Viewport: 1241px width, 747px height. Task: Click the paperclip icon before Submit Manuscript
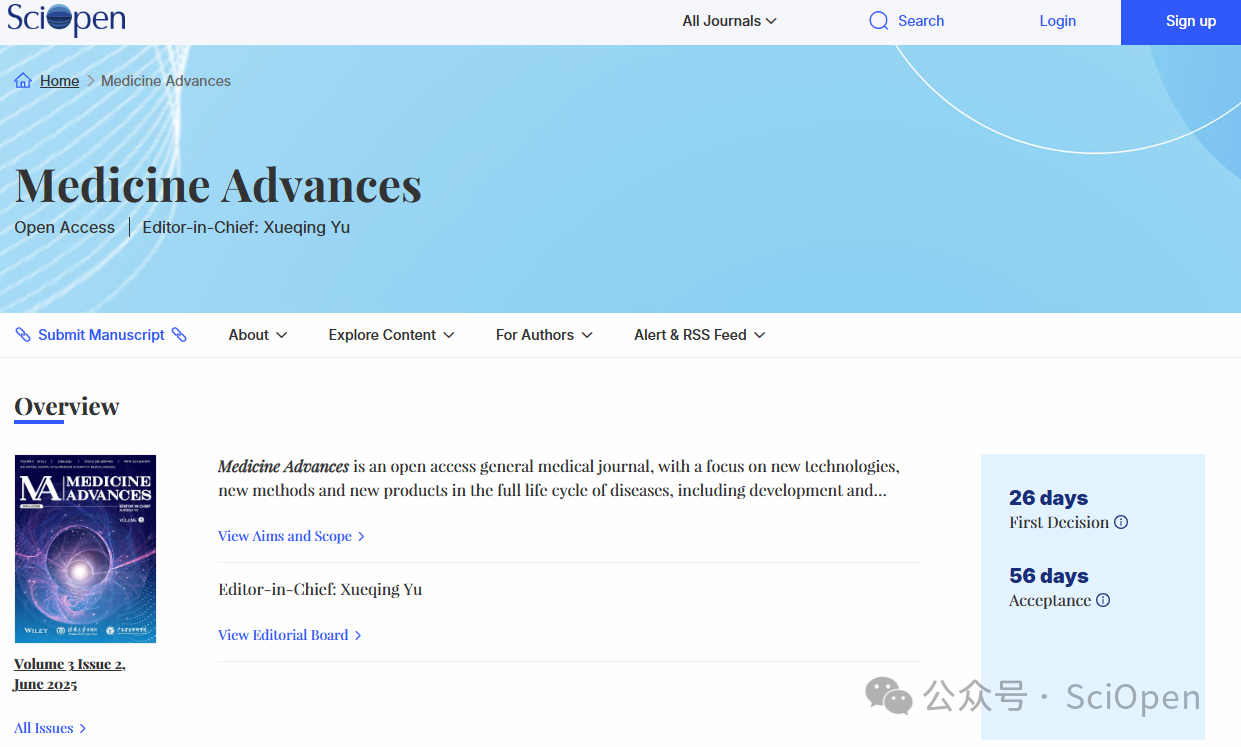click(x=23, y=334)
